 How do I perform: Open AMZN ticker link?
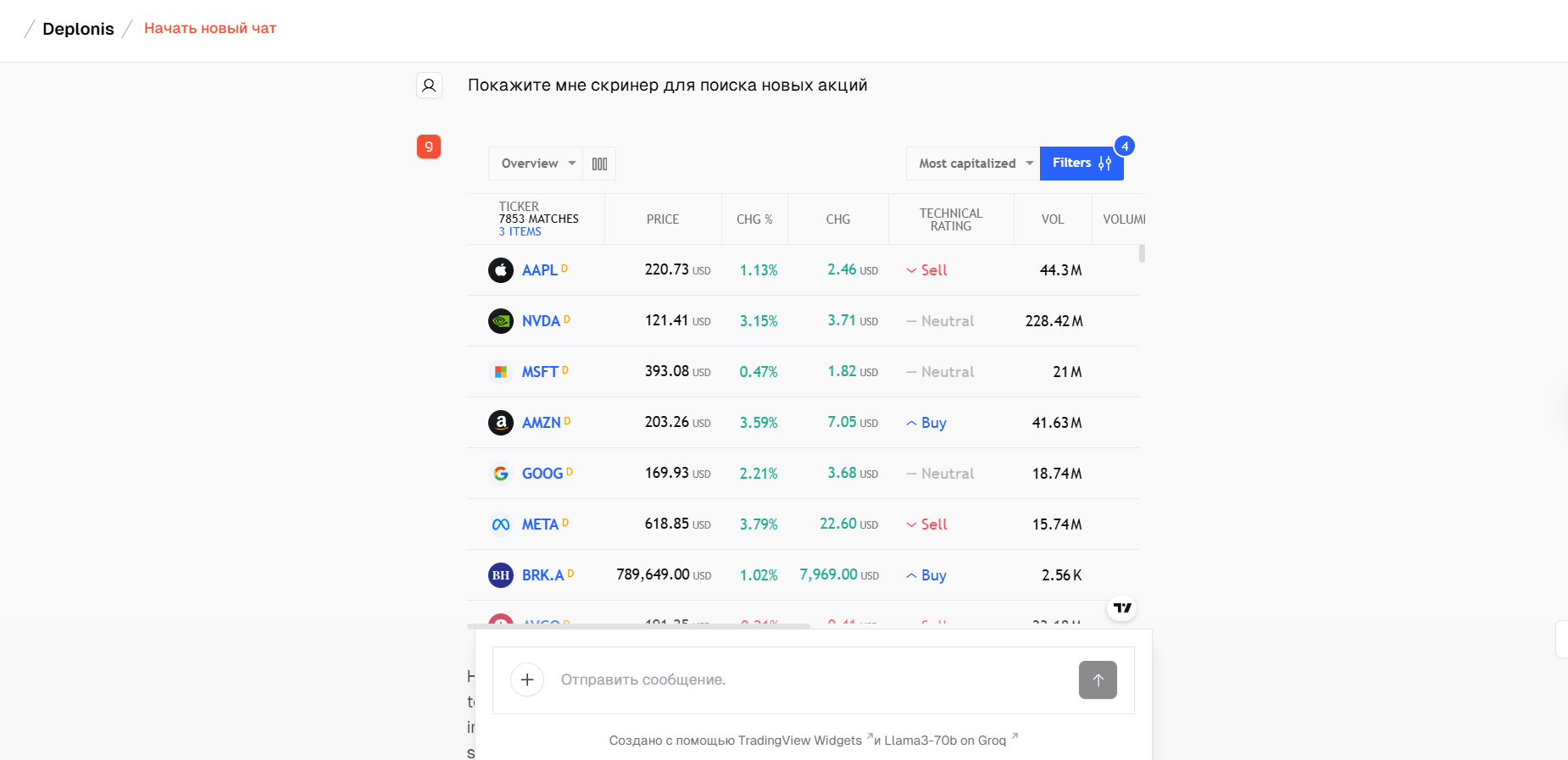542,423
